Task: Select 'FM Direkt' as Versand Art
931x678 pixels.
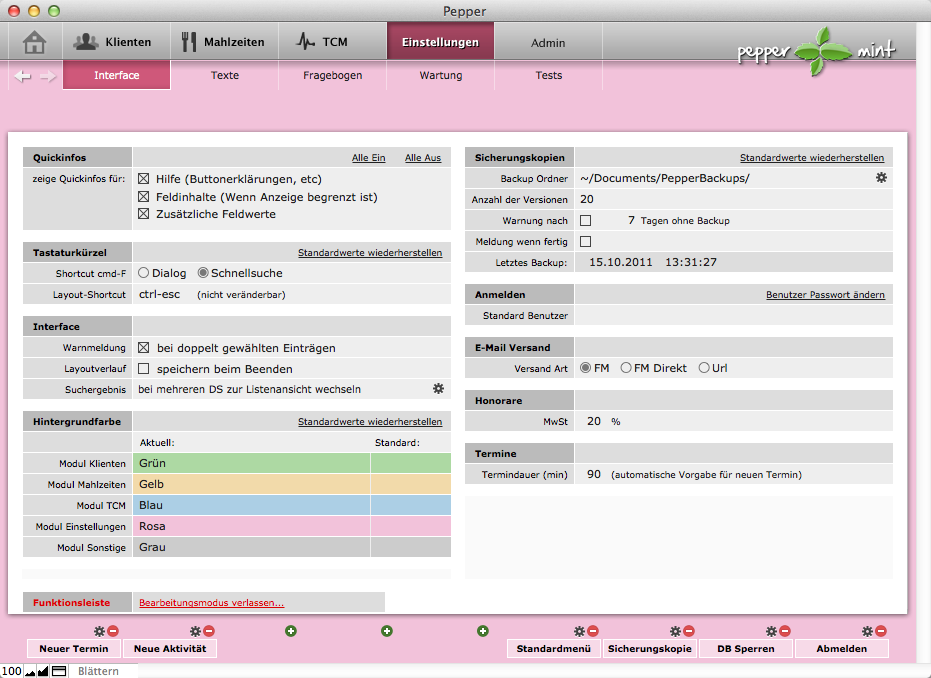Action: point(626,368)
